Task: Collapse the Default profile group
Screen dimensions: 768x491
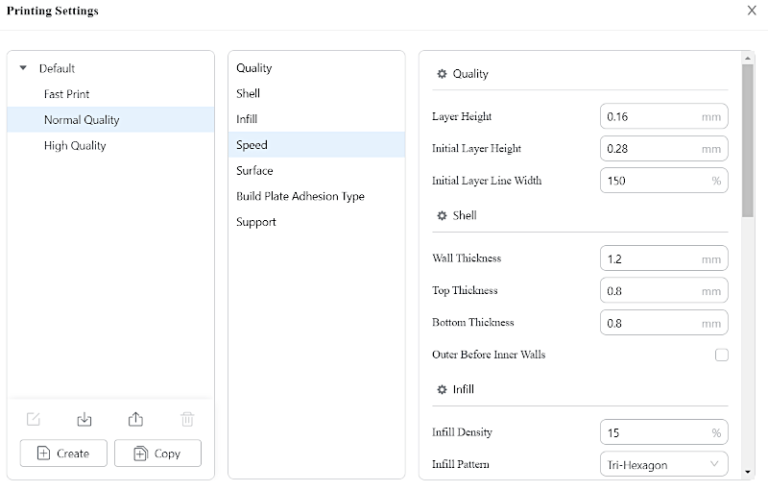Action: point(24,69)
